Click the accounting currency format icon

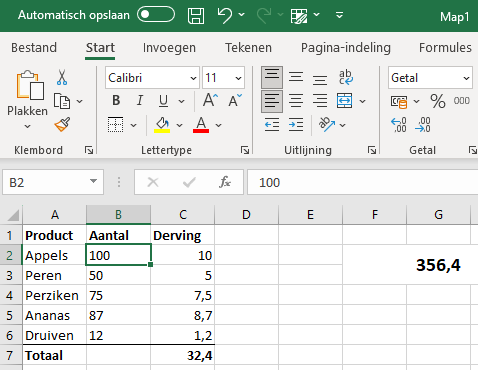click(399, 101)
